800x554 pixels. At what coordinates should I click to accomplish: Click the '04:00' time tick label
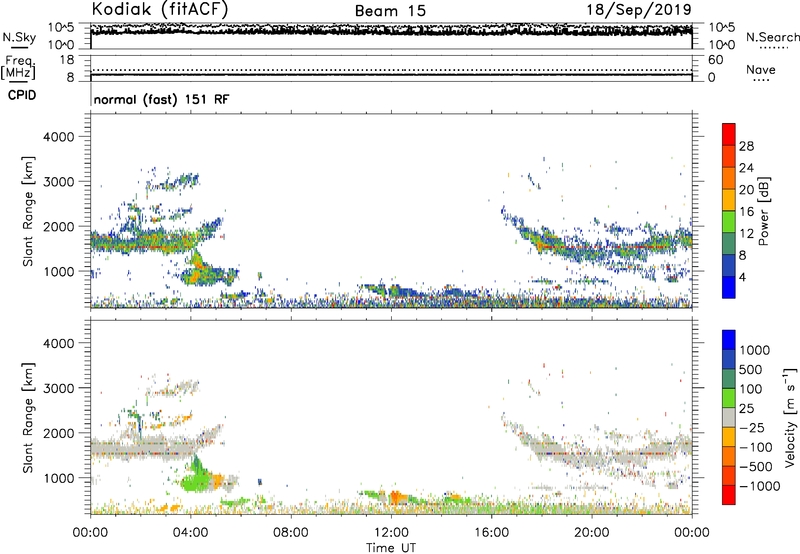[190, 533]
